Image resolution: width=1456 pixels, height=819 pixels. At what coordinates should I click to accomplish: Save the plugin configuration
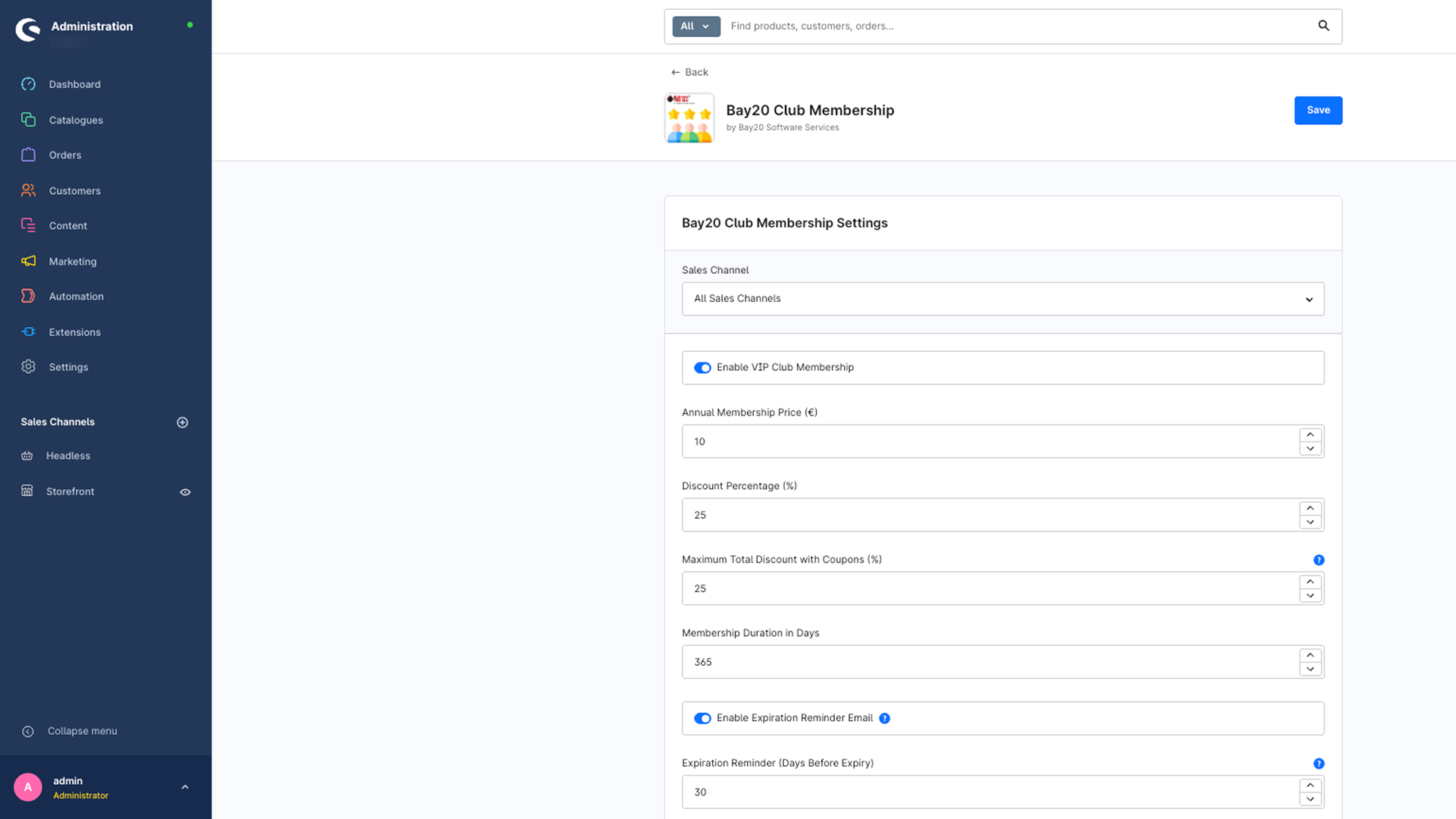click(x=1318, y=110)
